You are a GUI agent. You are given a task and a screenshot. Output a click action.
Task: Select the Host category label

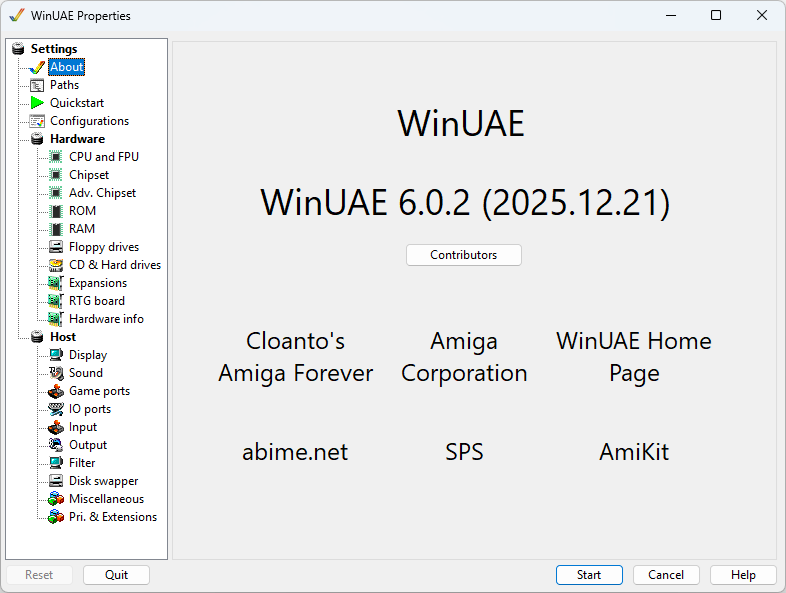point(63,337)
